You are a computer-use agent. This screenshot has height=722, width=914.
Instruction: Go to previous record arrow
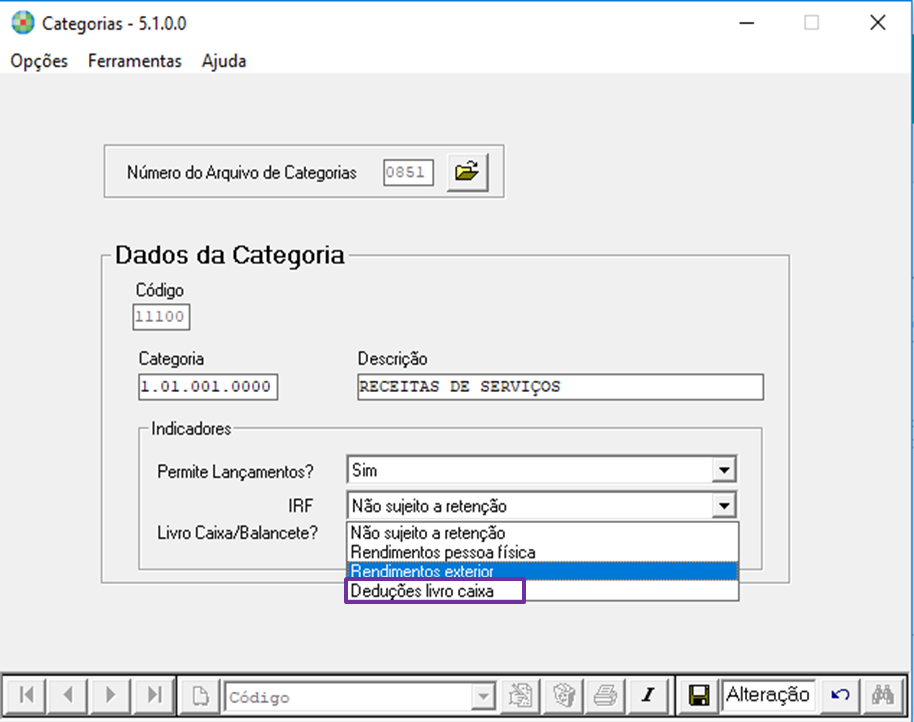point(68,695)
